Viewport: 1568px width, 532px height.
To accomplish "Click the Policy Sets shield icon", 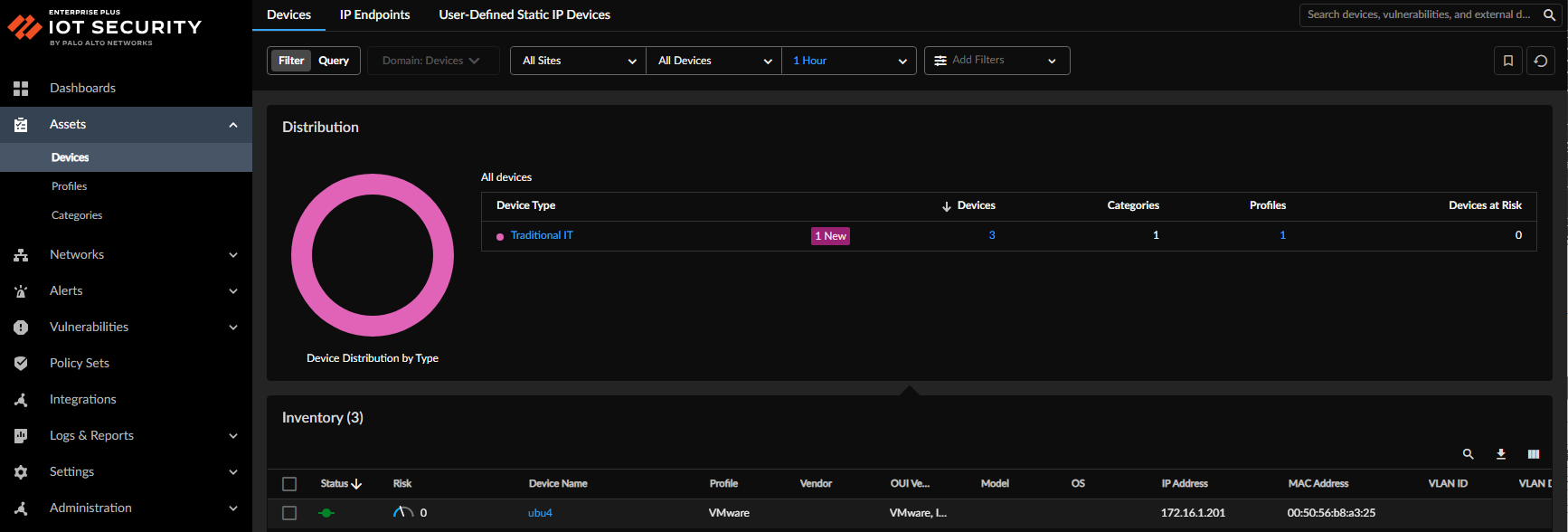I will click(21, 363).
